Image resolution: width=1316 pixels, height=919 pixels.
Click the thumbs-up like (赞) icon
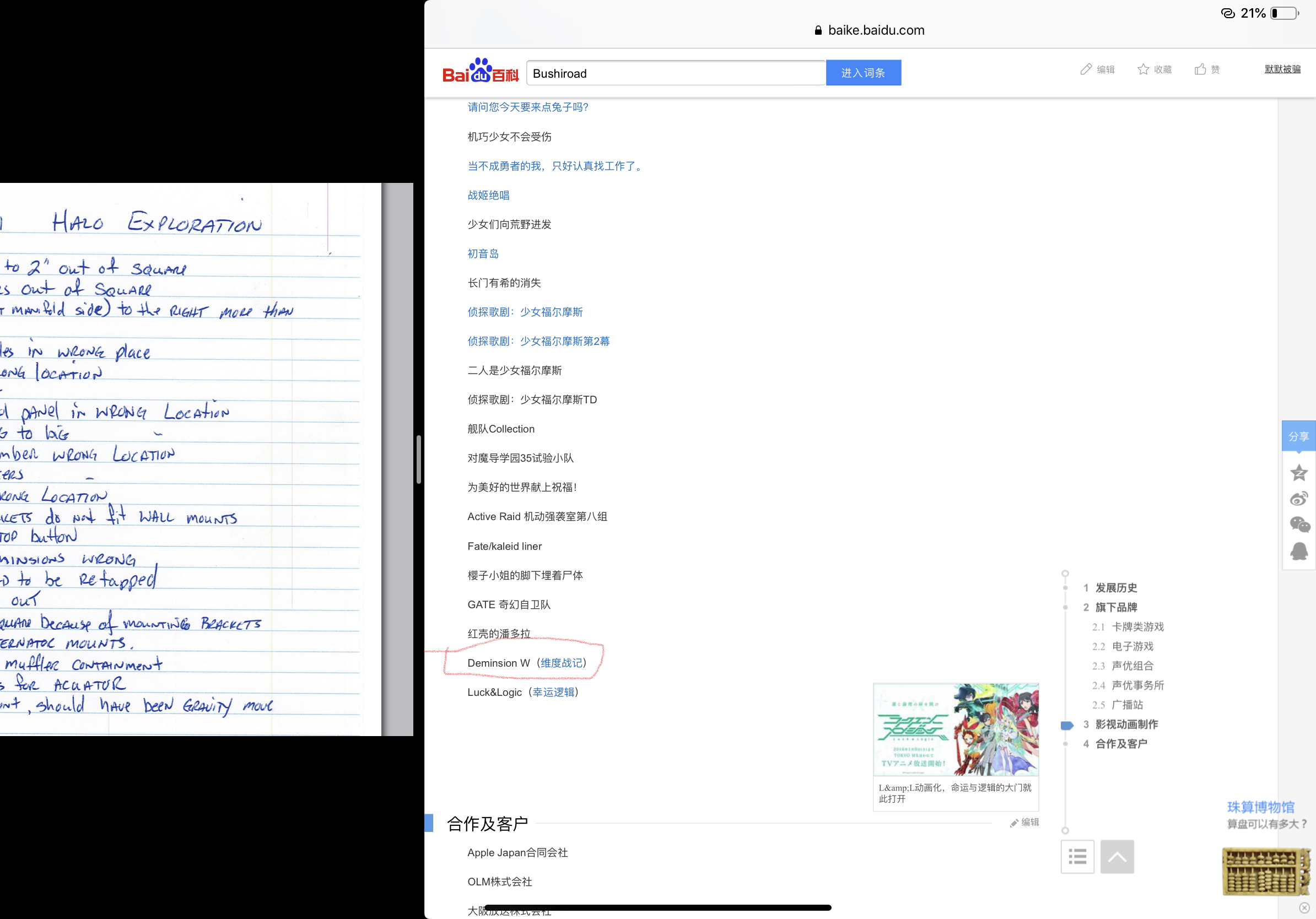point(1200,69)
